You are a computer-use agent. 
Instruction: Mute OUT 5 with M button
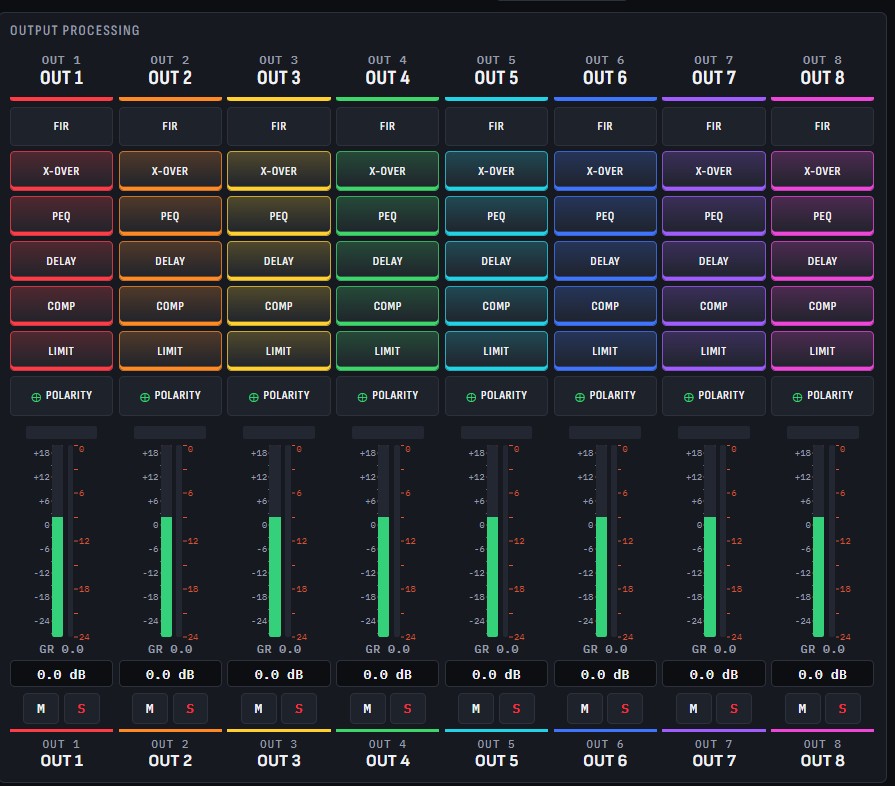point(476,708)
